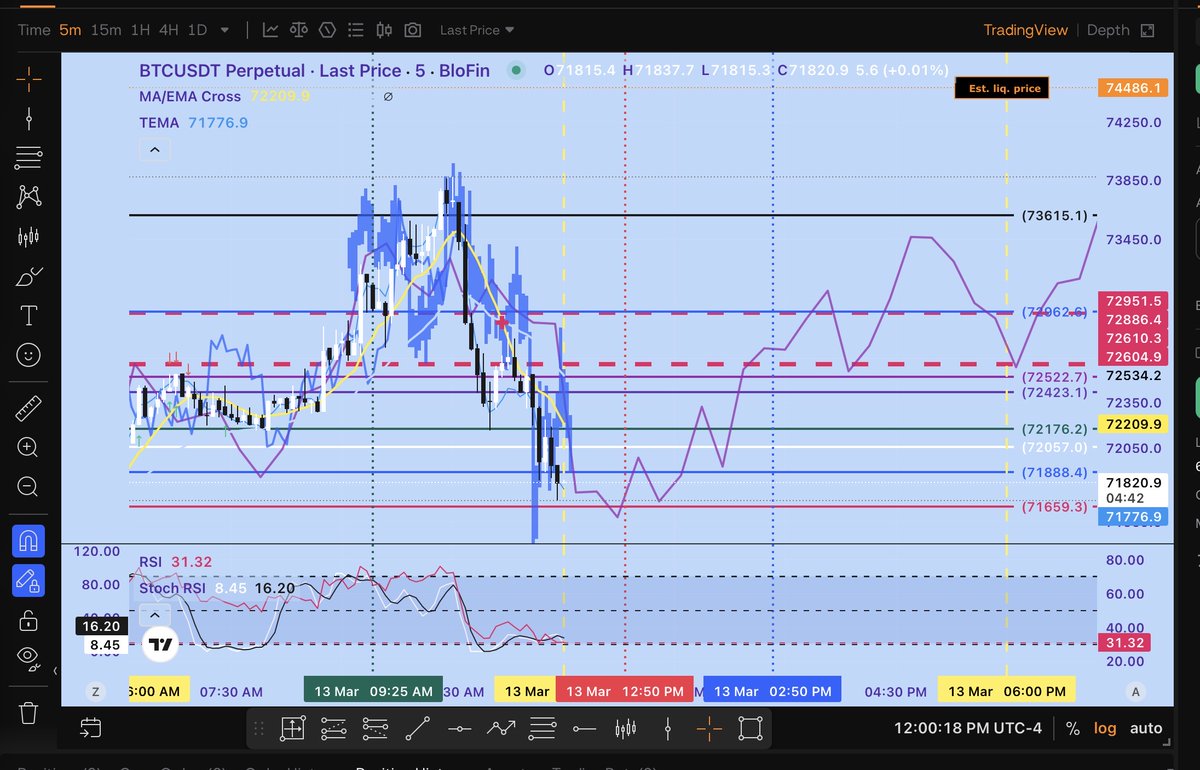Click the trash icon to remove drawings

(28, 713)
